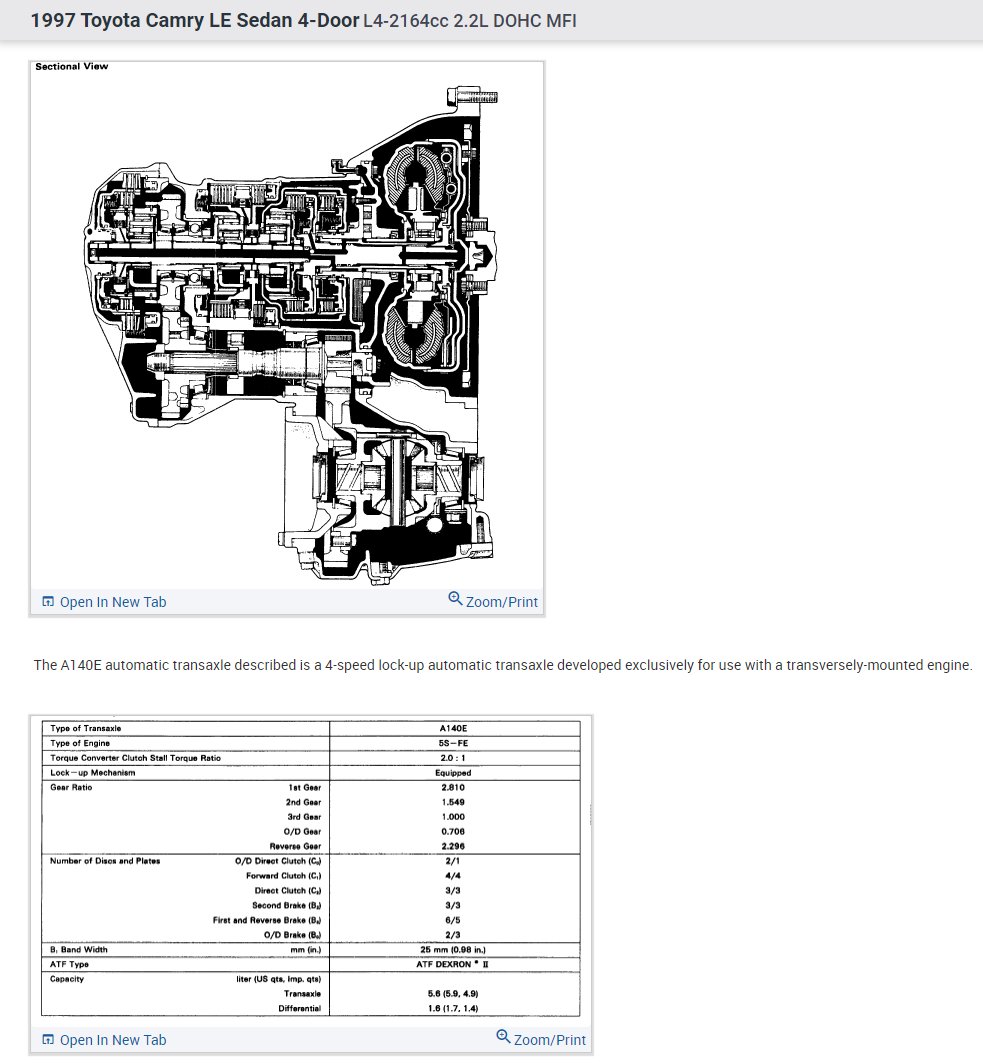The image size is (983, 1063).
Task: Click the 'Sectional View' caption
Action: 72,66
